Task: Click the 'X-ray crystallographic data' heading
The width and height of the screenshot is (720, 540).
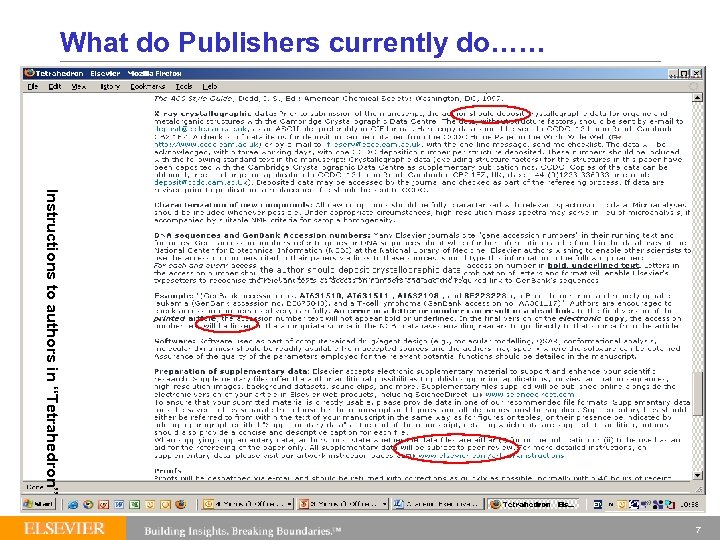Action: 215,113
